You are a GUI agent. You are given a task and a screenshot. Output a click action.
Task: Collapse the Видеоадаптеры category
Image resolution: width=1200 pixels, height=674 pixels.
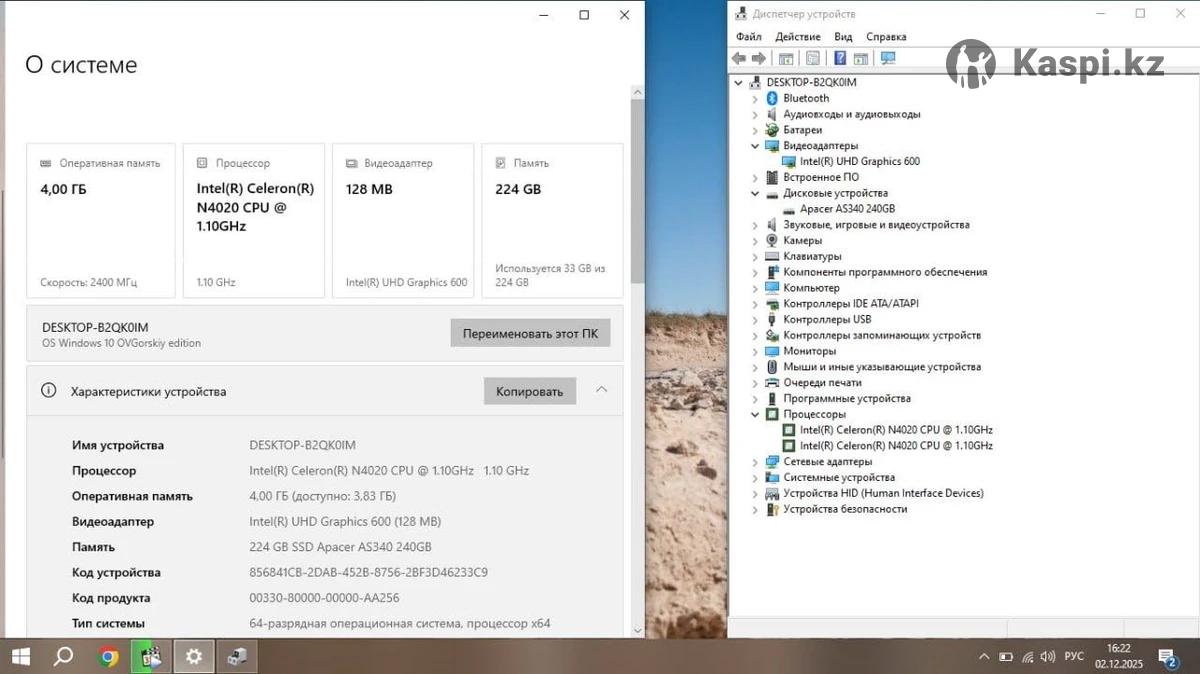755,146
